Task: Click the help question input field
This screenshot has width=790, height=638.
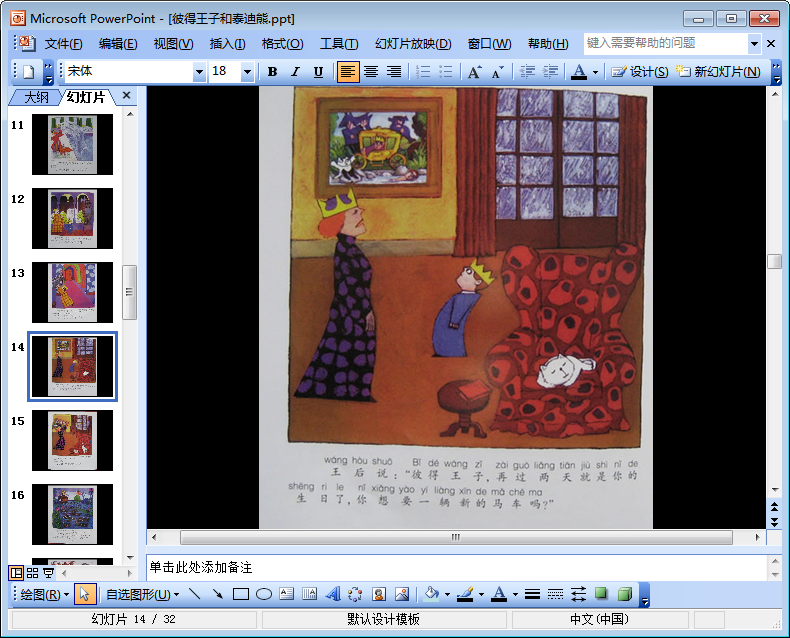Action: pyautogui.click(x=666, y=43)
